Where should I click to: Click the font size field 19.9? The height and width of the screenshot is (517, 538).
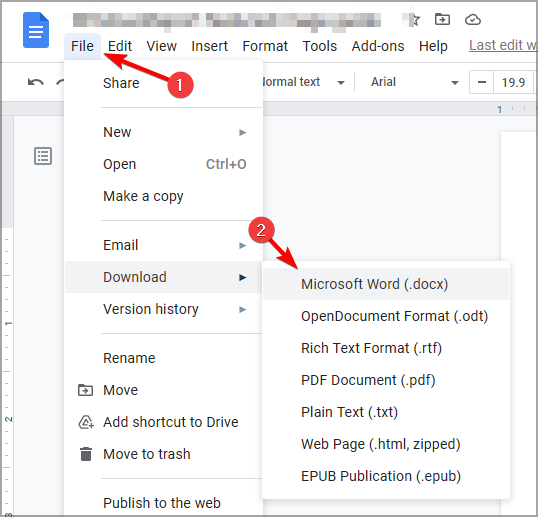[513, 82]
